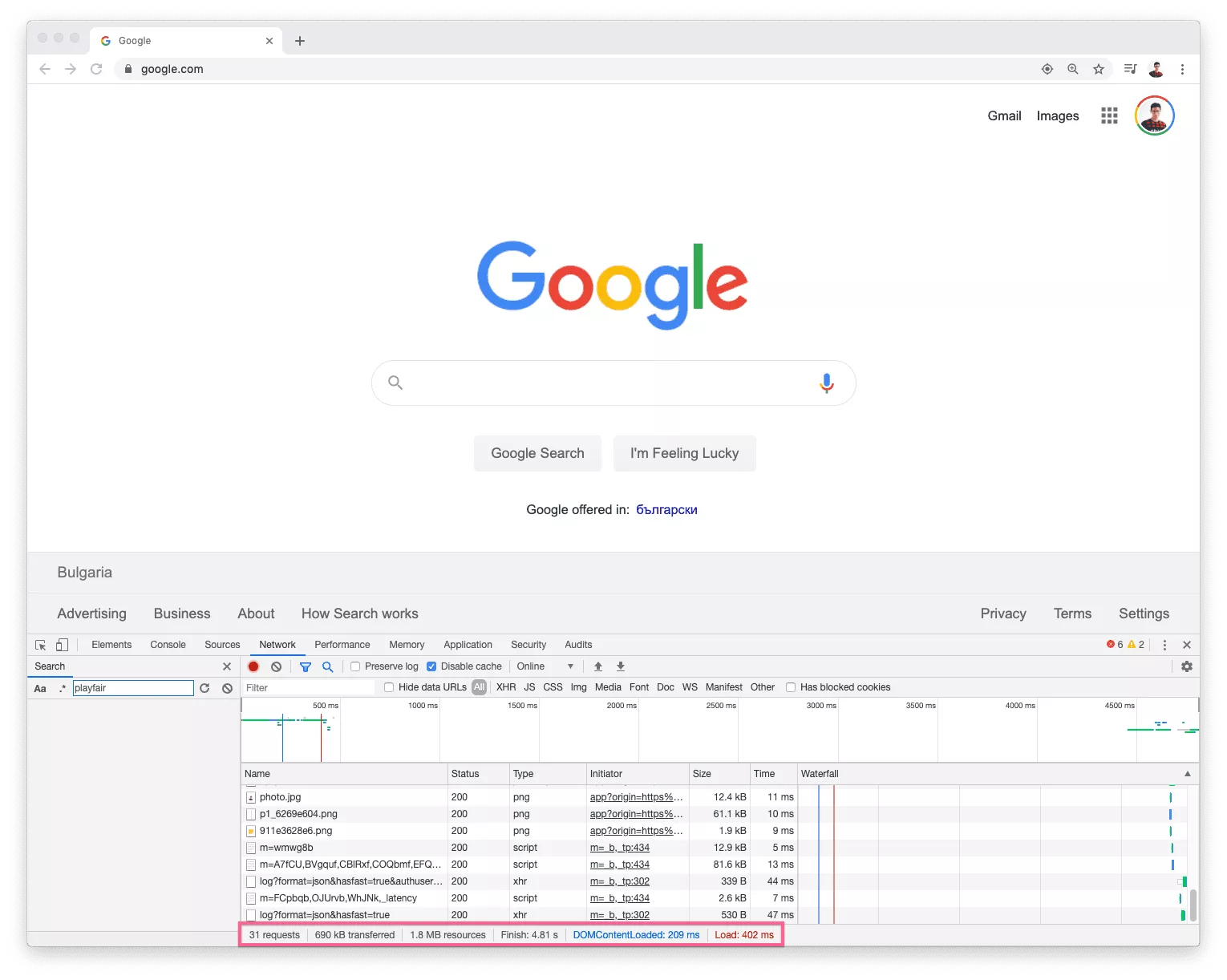
Task: Open How Search works link
Action: pos(360,614)
